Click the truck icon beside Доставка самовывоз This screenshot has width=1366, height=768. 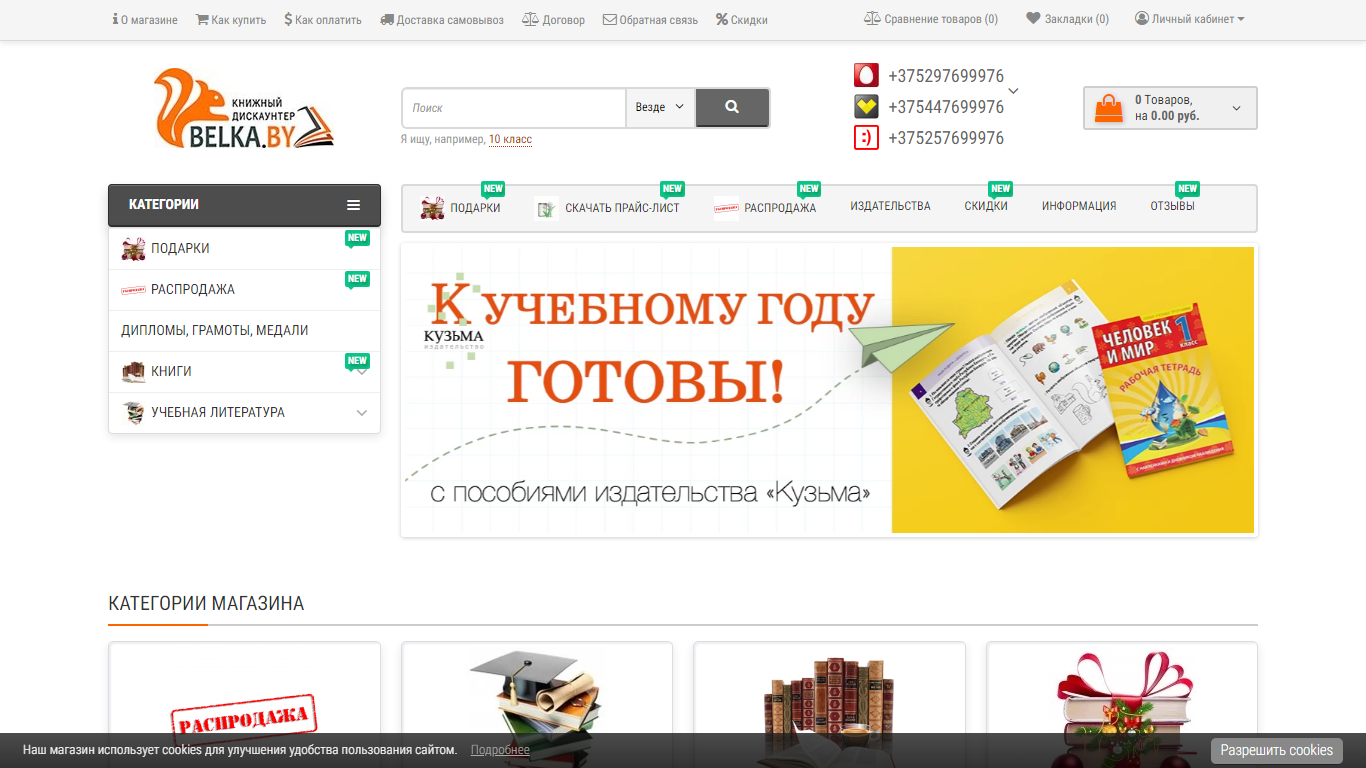click(x=387, y=19)
